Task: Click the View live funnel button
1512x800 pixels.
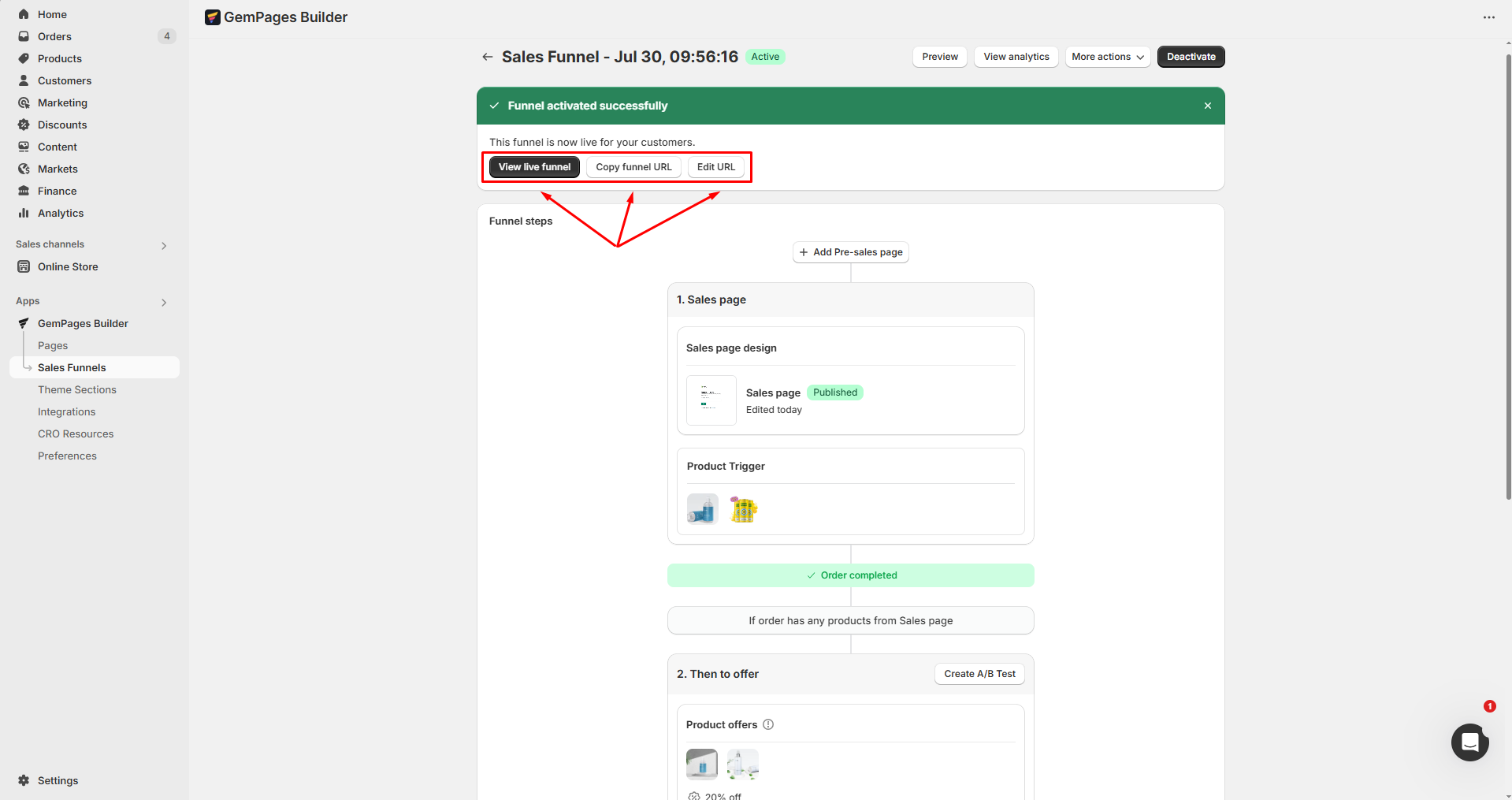Action: tap(534, 167)
